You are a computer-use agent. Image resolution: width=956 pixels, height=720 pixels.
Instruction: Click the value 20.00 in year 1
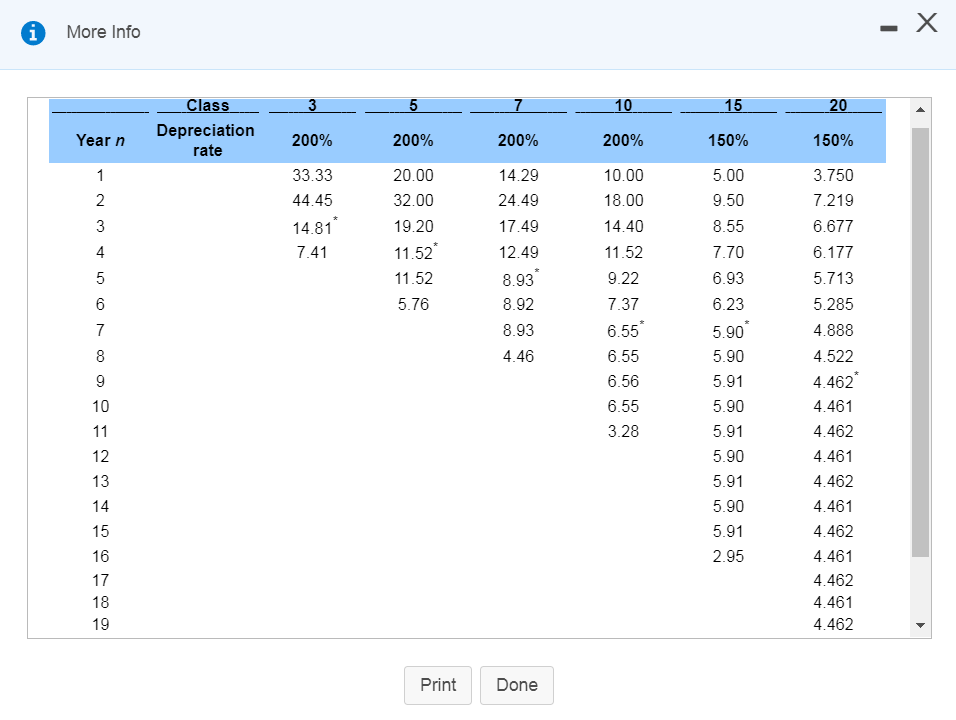pyautogui.click(x=413, y=176)
